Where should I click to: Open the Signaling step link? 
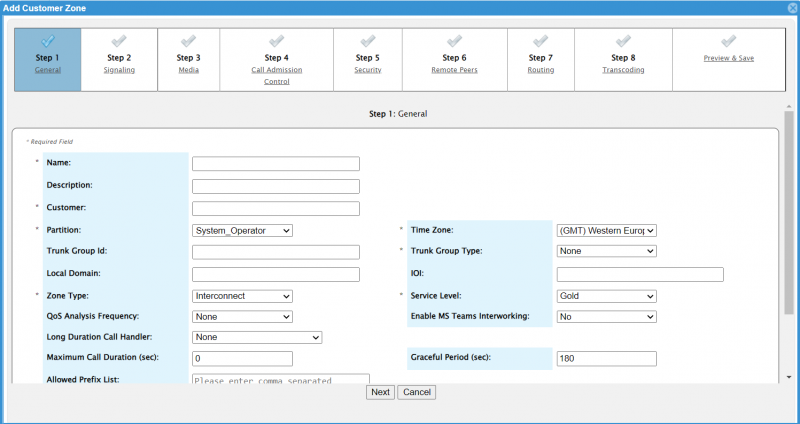pyautogui.click(x=119, y=70)
